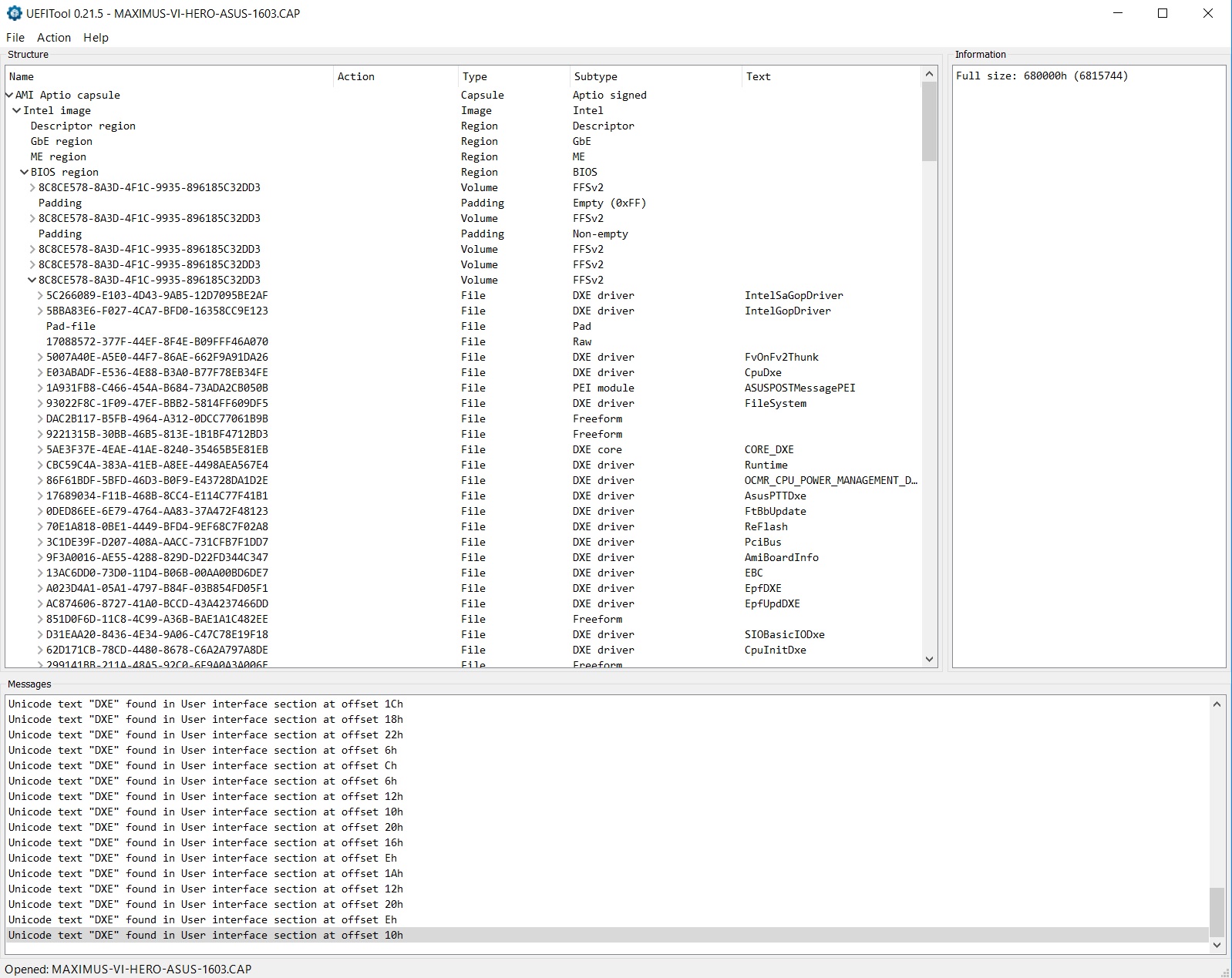Select 9221315B-30BB-46B5 freeform file
This screenshot has width=1232, height=978.
(x=463, y=434)
